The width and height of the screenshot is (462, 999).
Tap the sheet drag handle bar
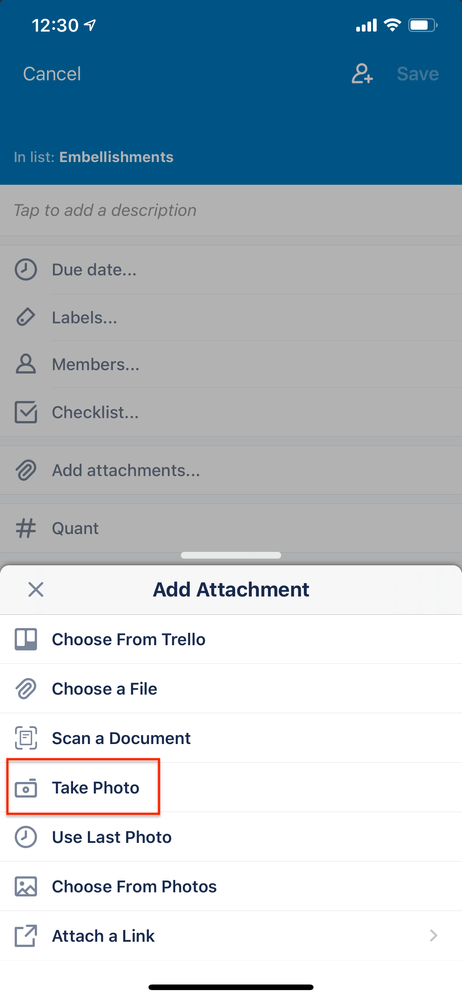coord(231,555)
